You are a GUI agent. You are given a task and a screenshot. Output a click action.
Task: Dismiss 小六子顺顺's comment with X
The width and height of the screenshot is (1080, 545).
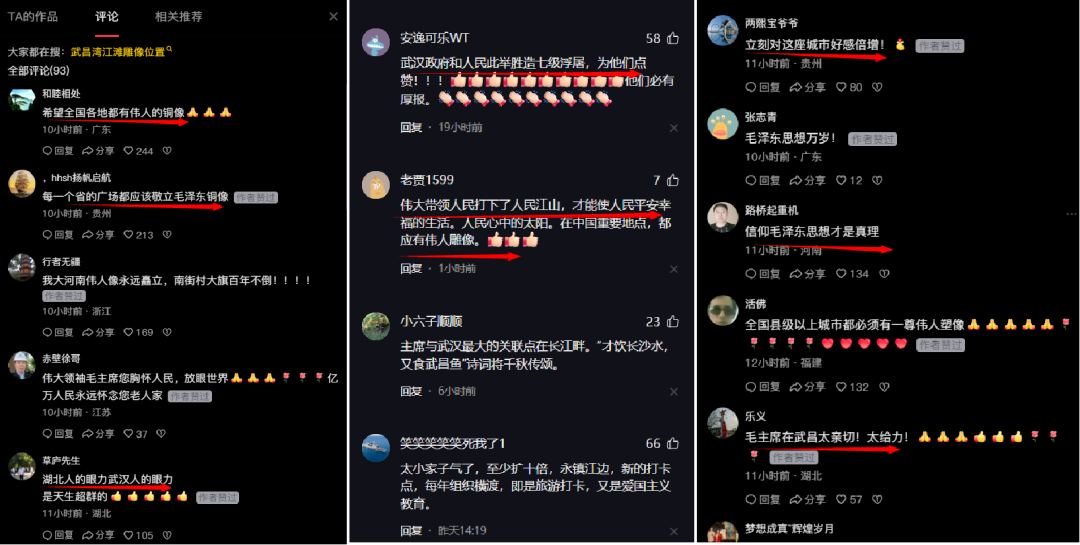[x=674, y=391]
